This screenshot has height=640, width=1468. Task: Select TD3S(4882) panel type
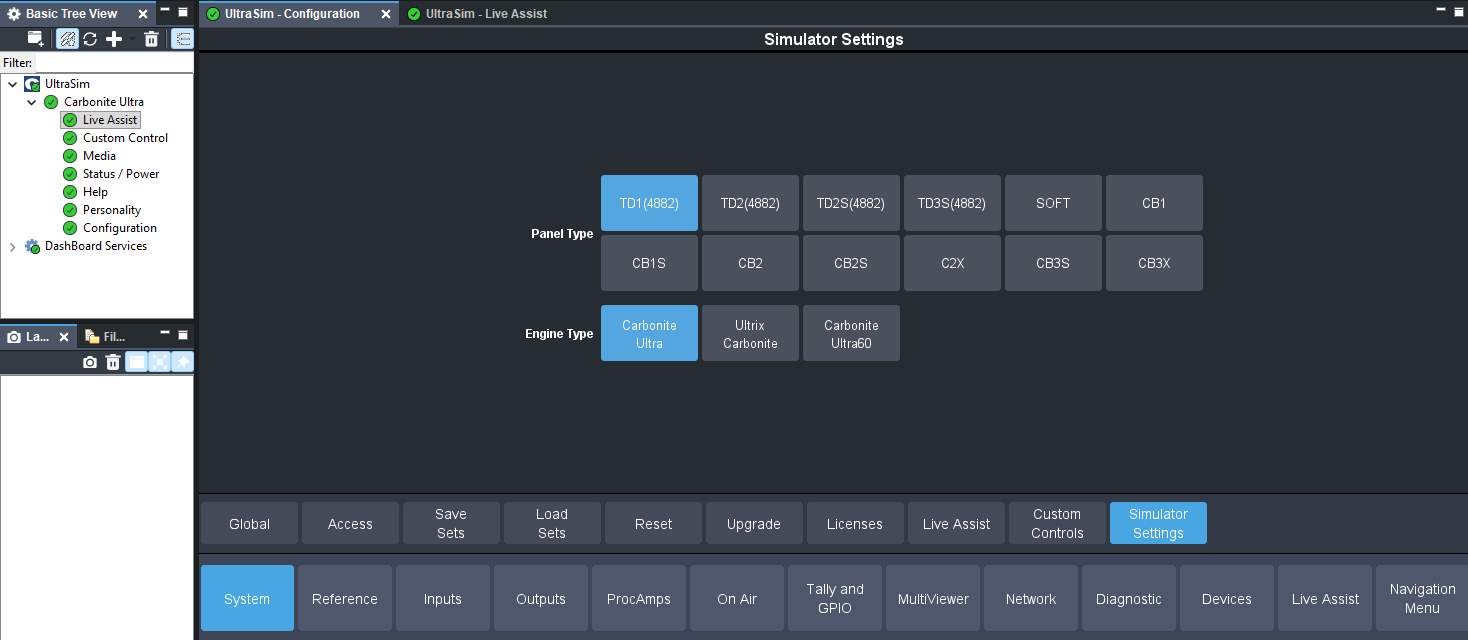click(952, 203)
